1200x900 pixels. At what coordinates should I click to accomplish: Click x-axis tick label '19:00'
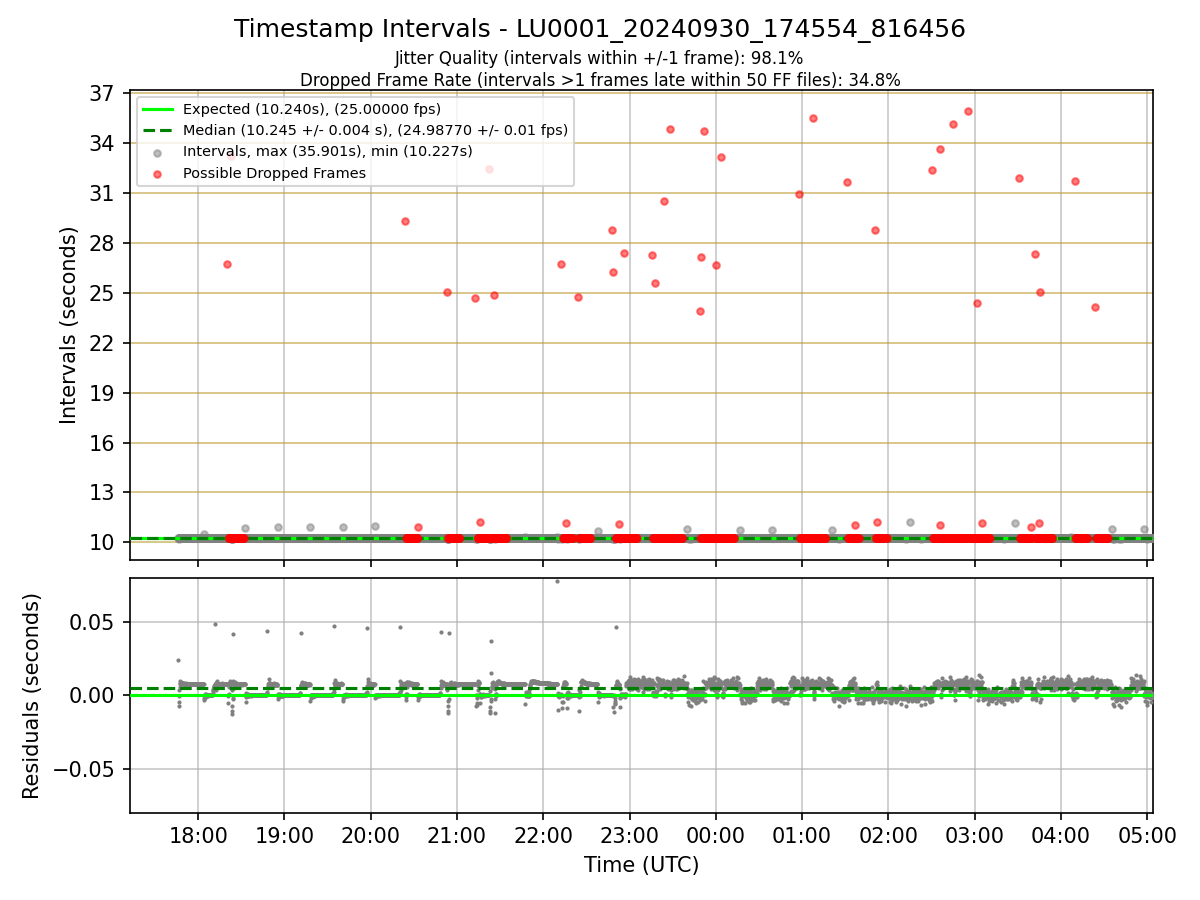[284, 835]
